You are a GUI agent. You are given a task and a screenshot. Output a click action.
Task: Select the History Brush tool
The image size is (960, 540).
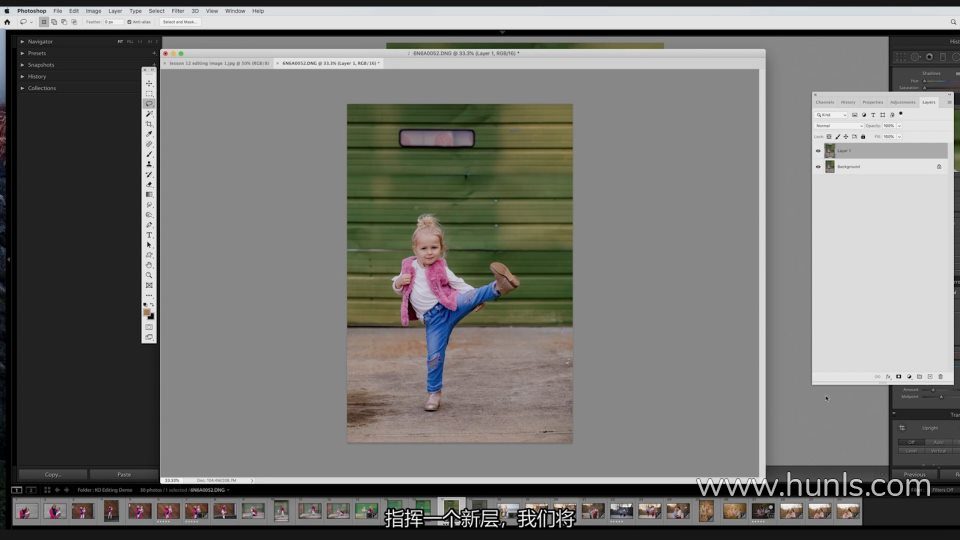click(149, 174)
